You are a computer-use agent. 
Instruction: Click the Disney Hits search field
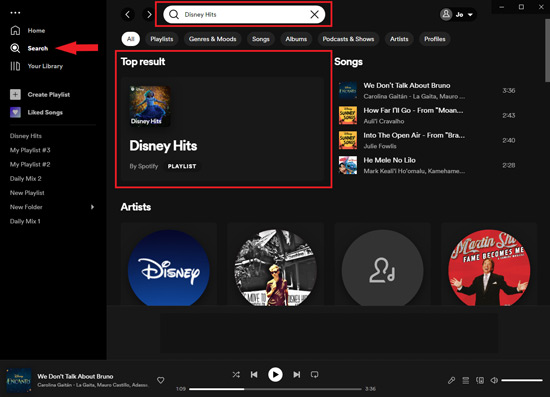(244, 14)
